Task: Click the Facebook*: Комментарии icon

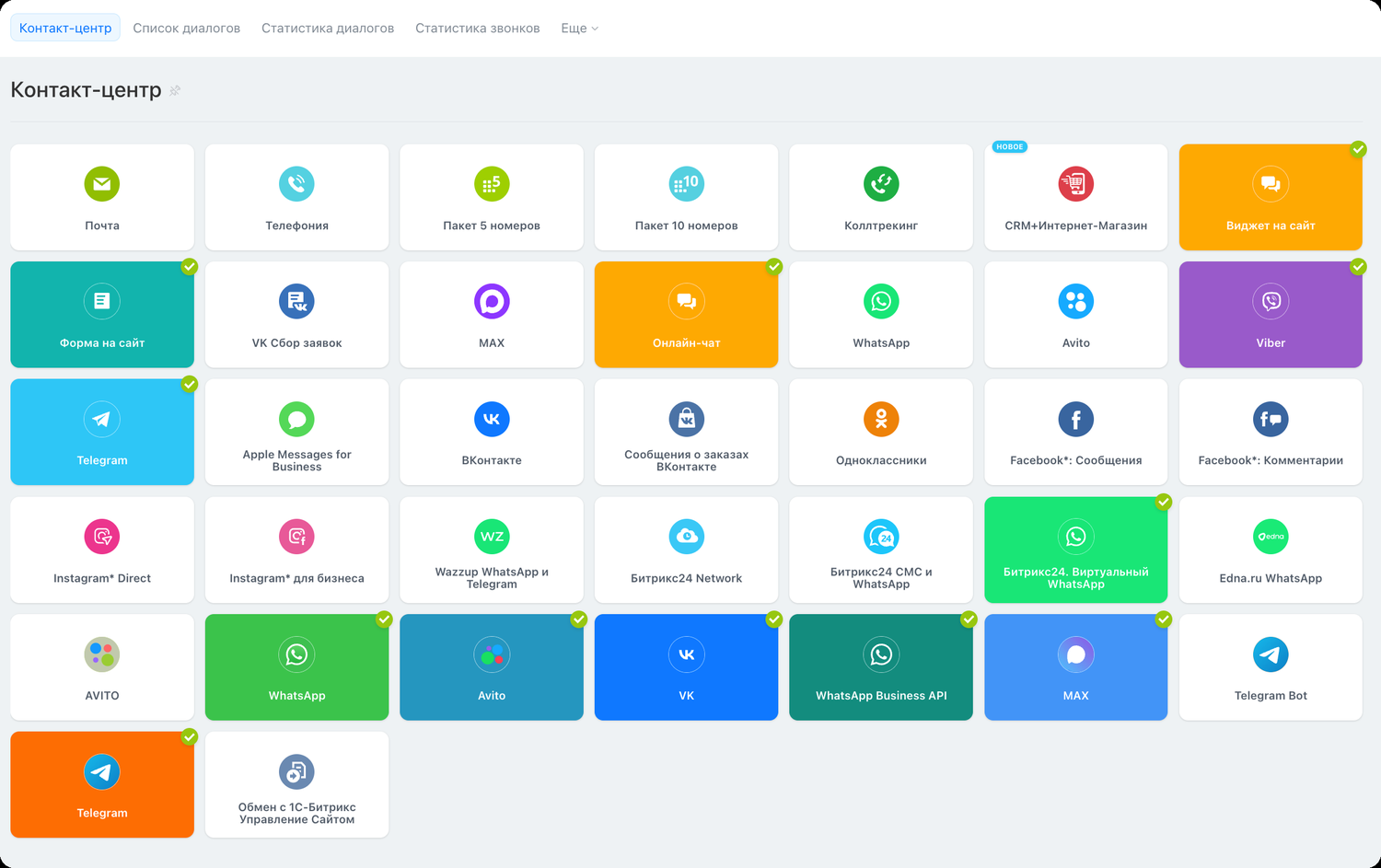Action: (x=1271, y=419)
